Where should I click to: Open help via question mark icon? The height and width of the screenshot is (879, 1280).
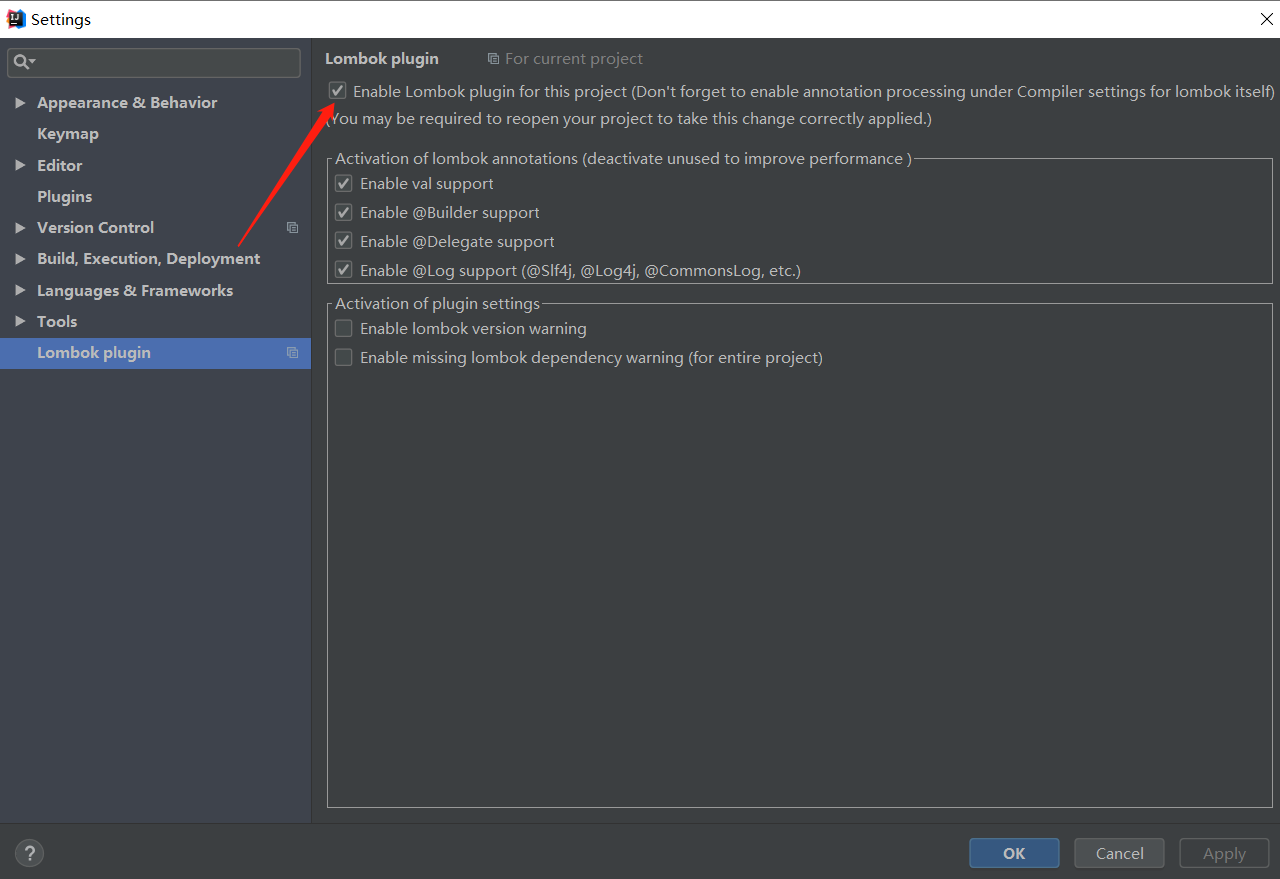click(30, 853)
